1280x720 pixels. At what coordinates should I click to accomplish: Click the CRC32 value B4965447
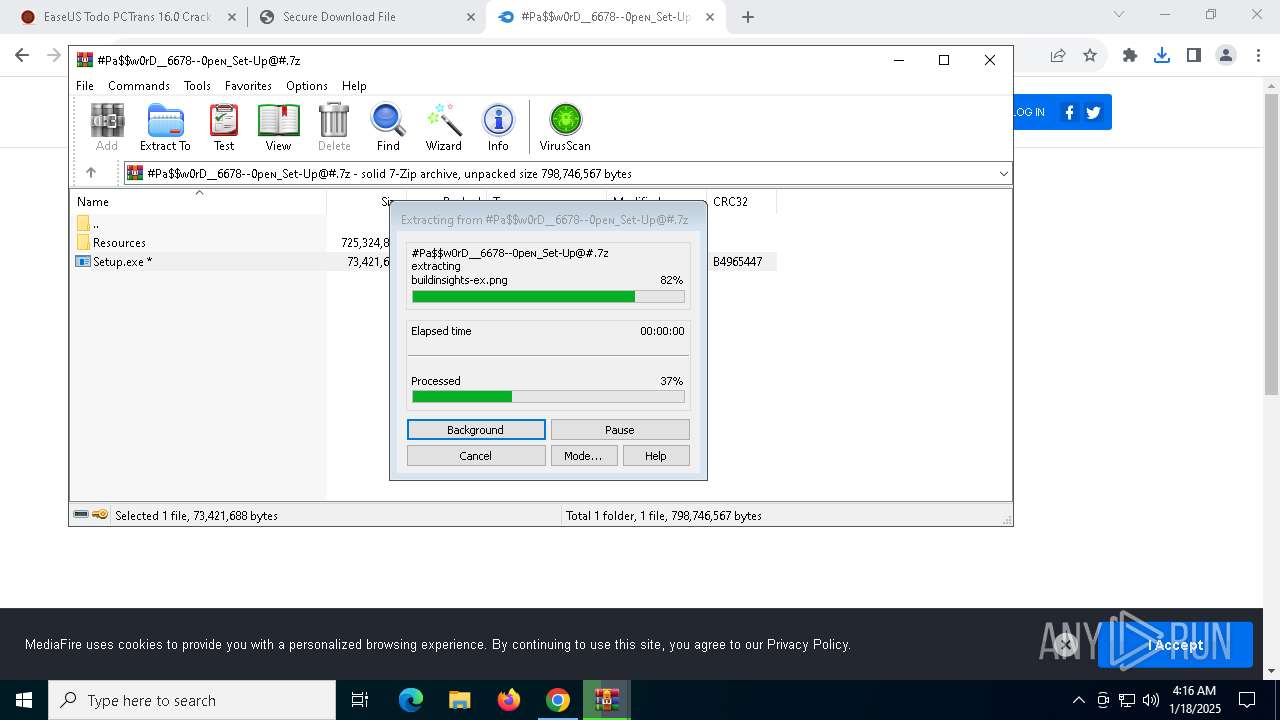tap(738, 261)
